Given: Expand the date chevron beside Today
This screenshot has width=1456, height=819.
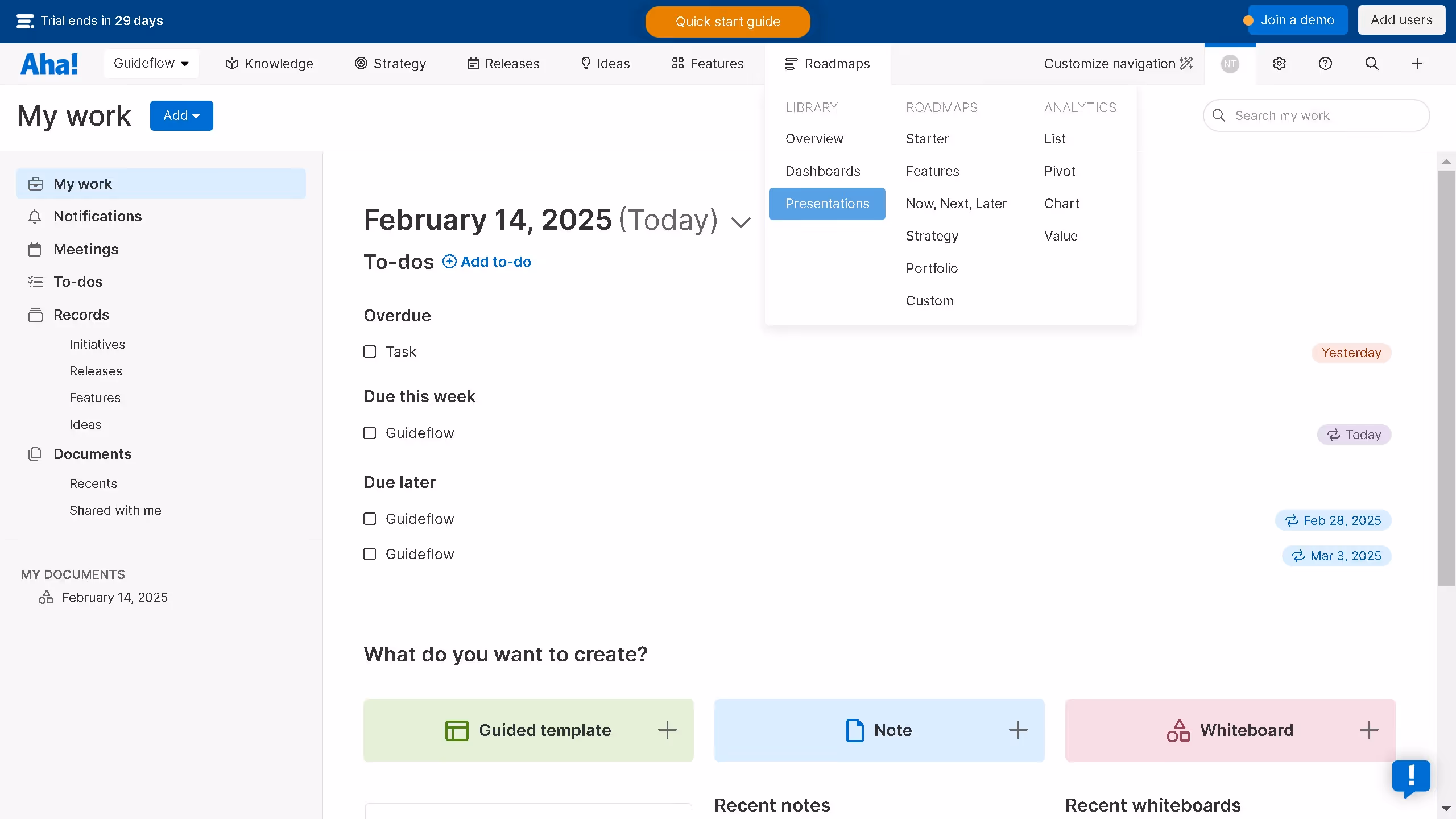Looking at the screenshot, I should coord(741,222).
